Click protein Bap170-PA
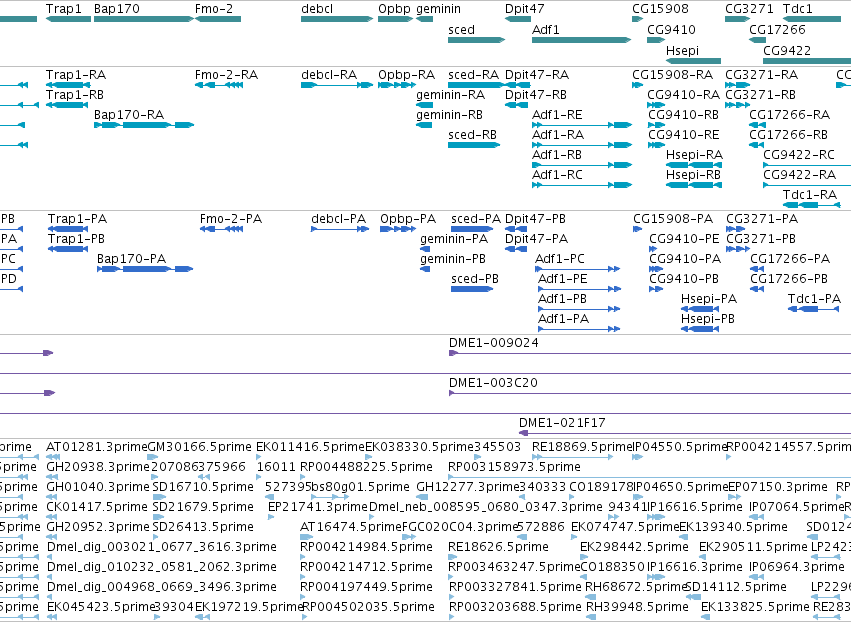 point(131,259)
